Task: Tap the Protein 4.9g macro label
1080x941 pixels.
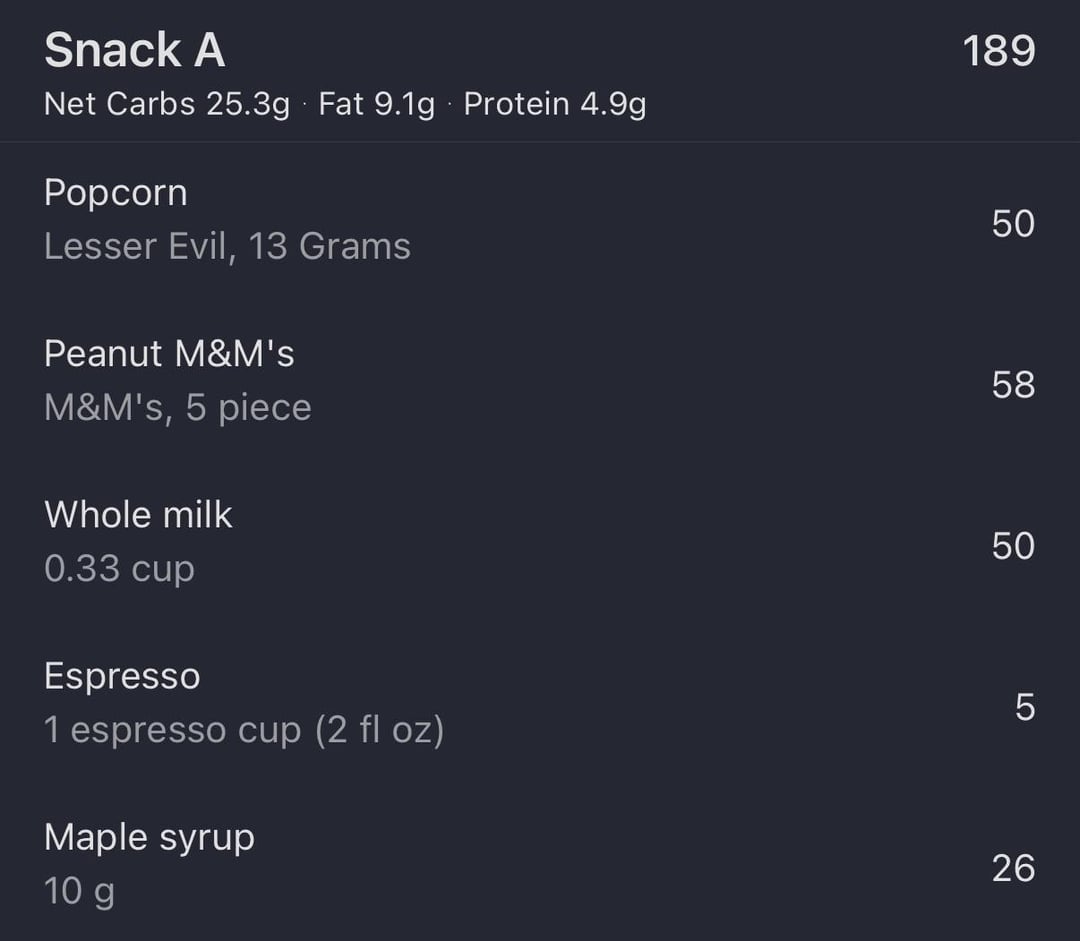Action: tap(554, 104)
